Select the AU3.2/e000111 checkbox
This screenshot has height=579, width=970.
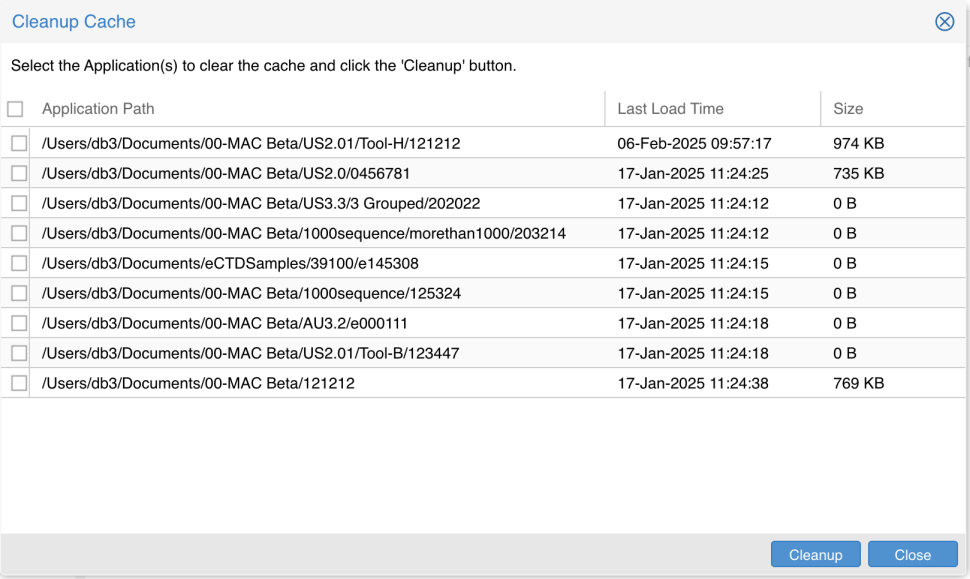[19, 323]
